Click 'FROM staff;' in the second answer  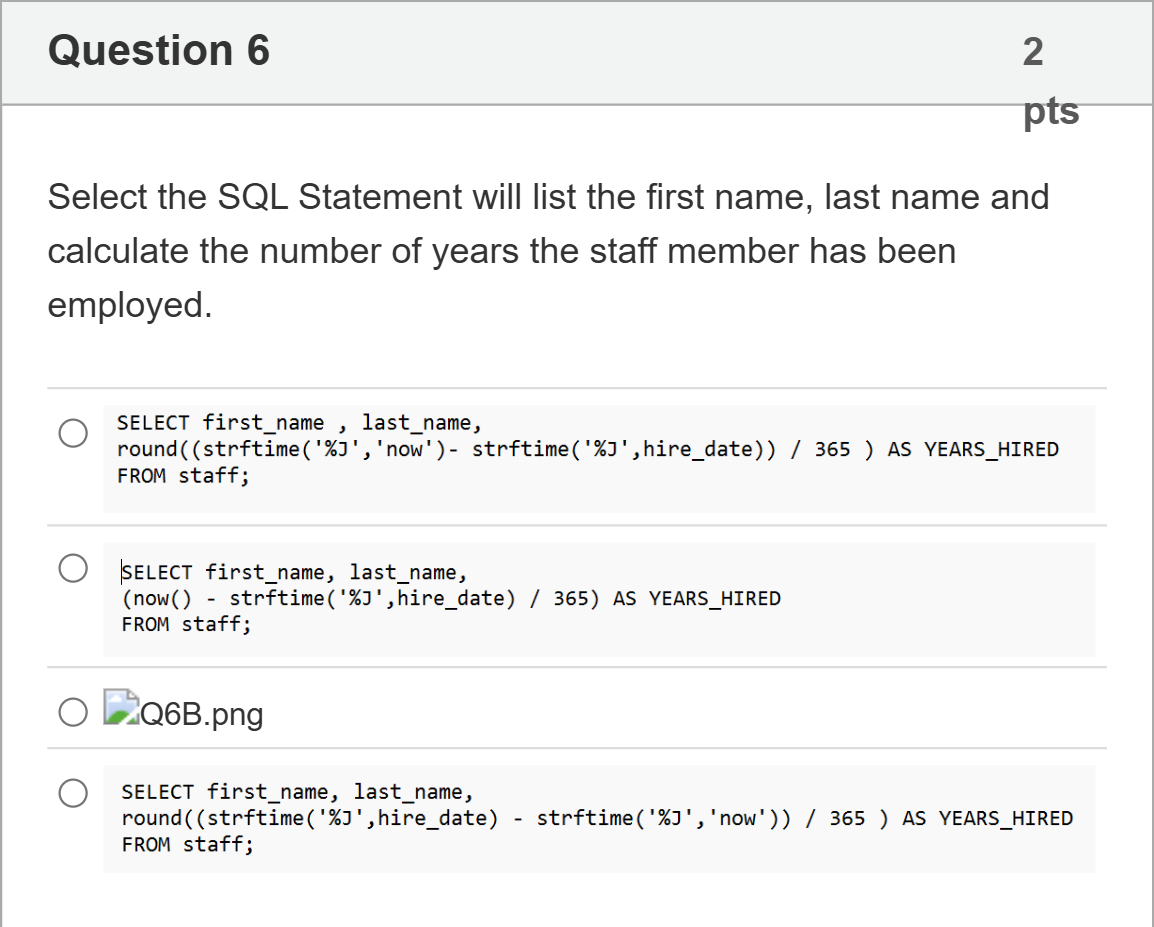click(186, 625)
